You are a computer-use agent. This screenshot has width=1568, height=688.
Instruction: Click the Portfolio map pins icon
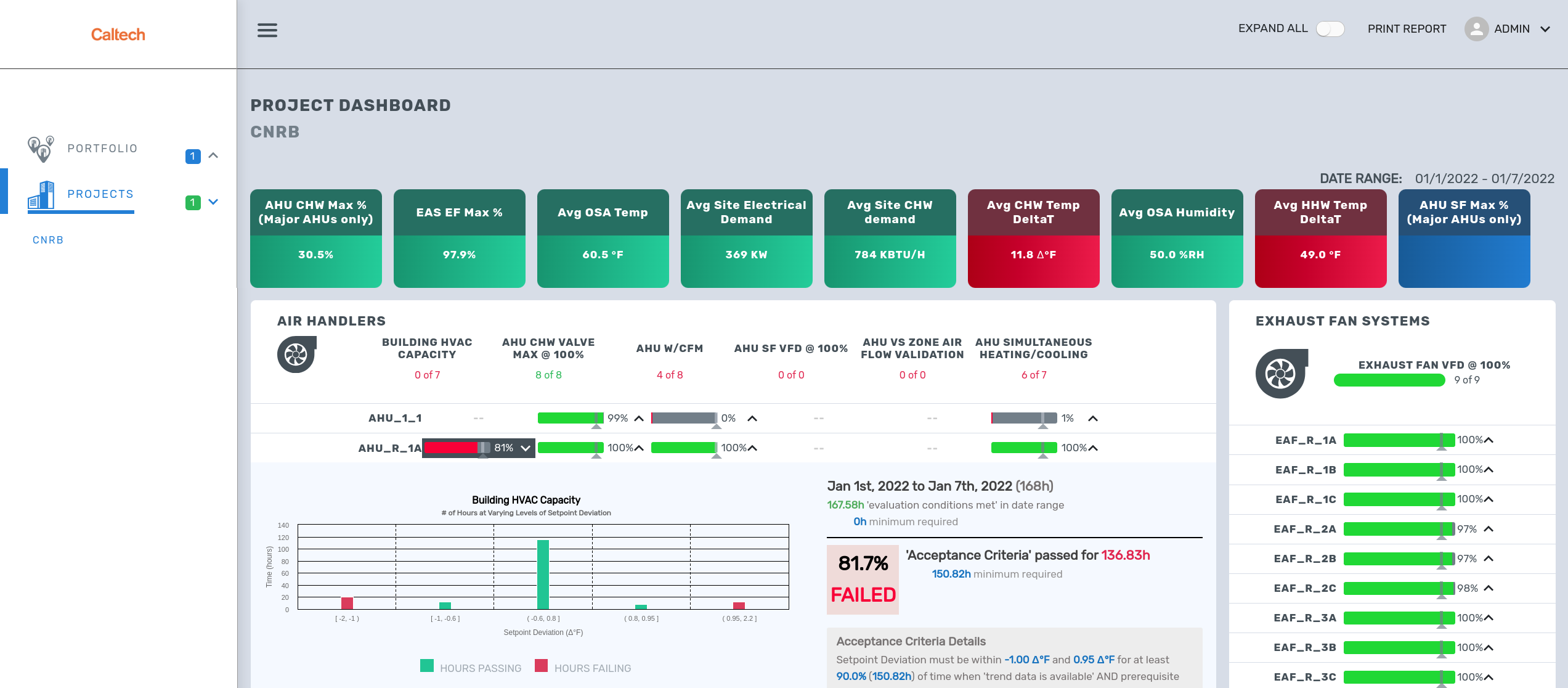pyautogui.click(x=41, y=149)
